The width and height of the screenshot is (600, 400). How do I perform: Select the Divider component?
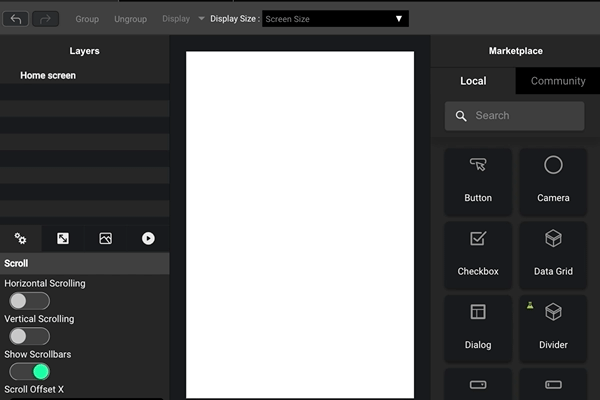pos(553,328)
